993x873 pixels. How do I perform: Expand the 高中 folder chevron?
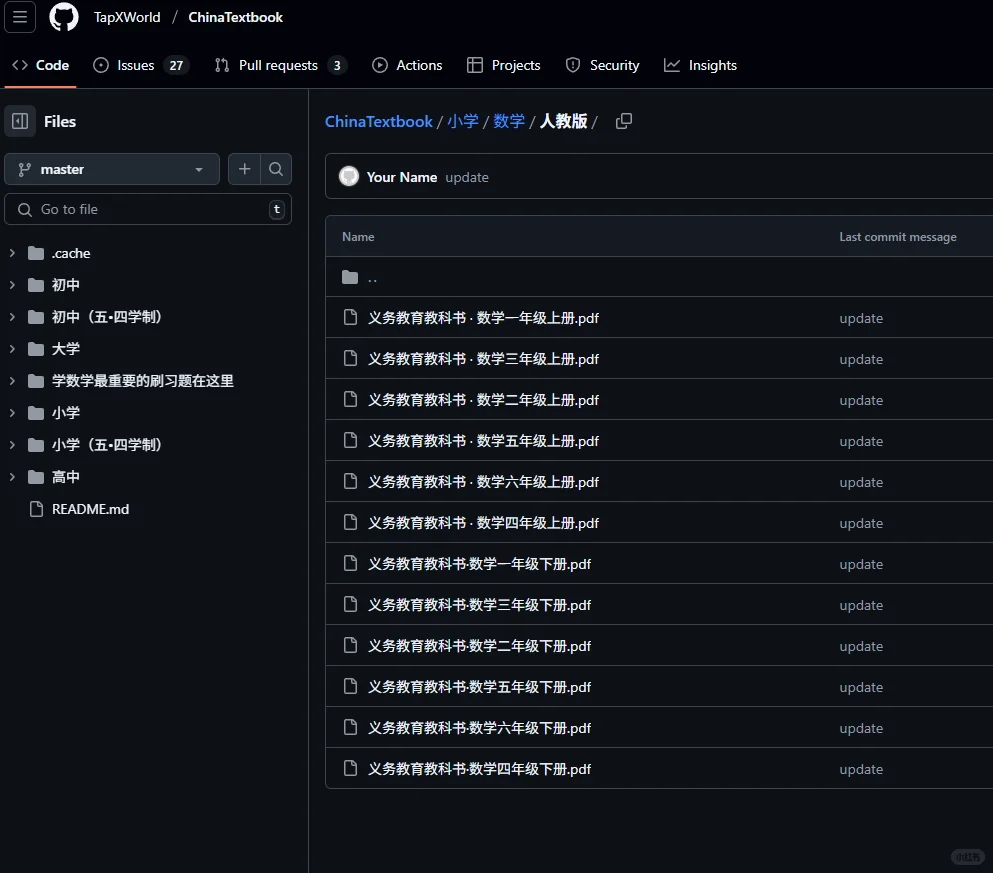point(12,477)
